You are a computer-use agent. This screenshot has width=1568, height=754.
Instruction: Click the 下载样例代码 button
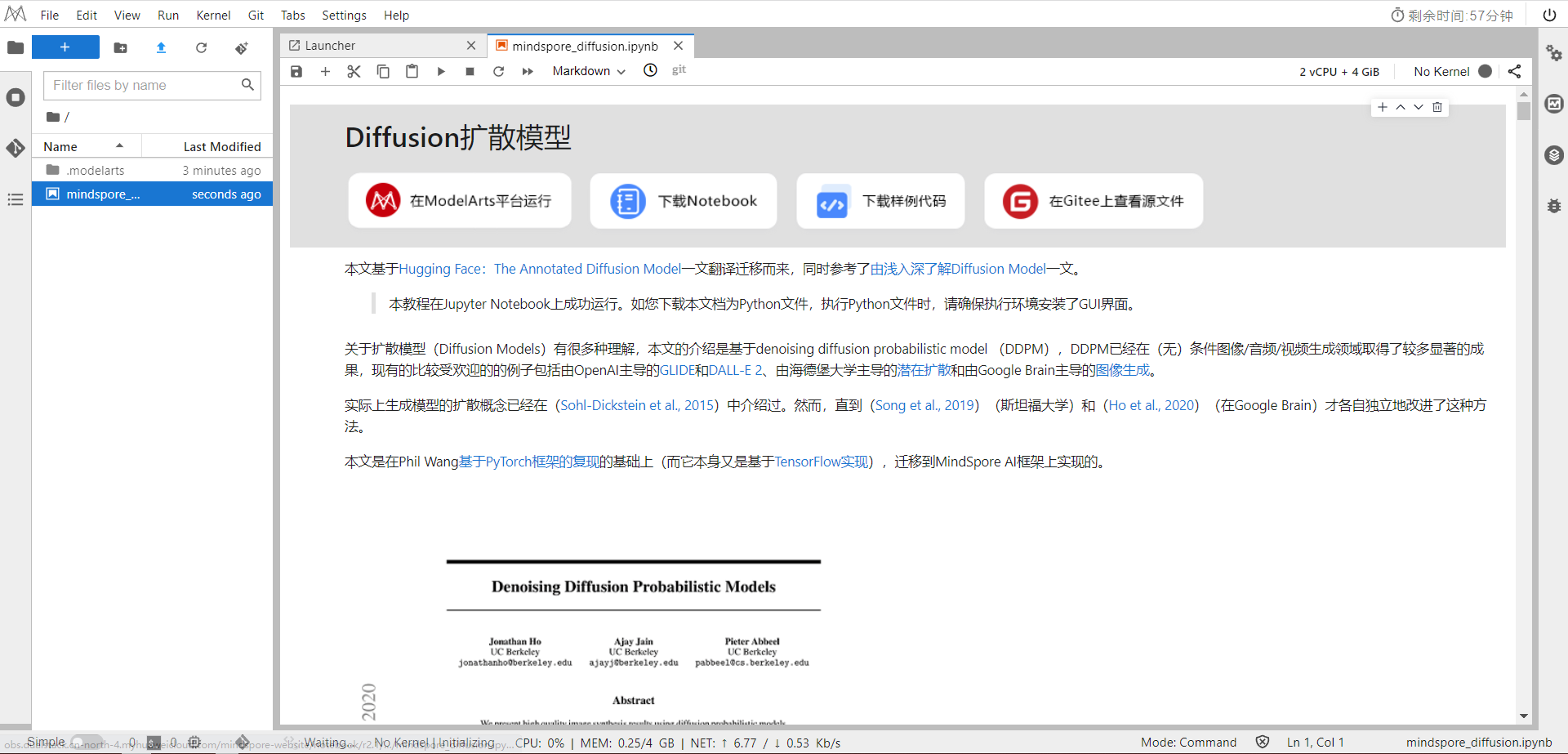pos(880,201)
